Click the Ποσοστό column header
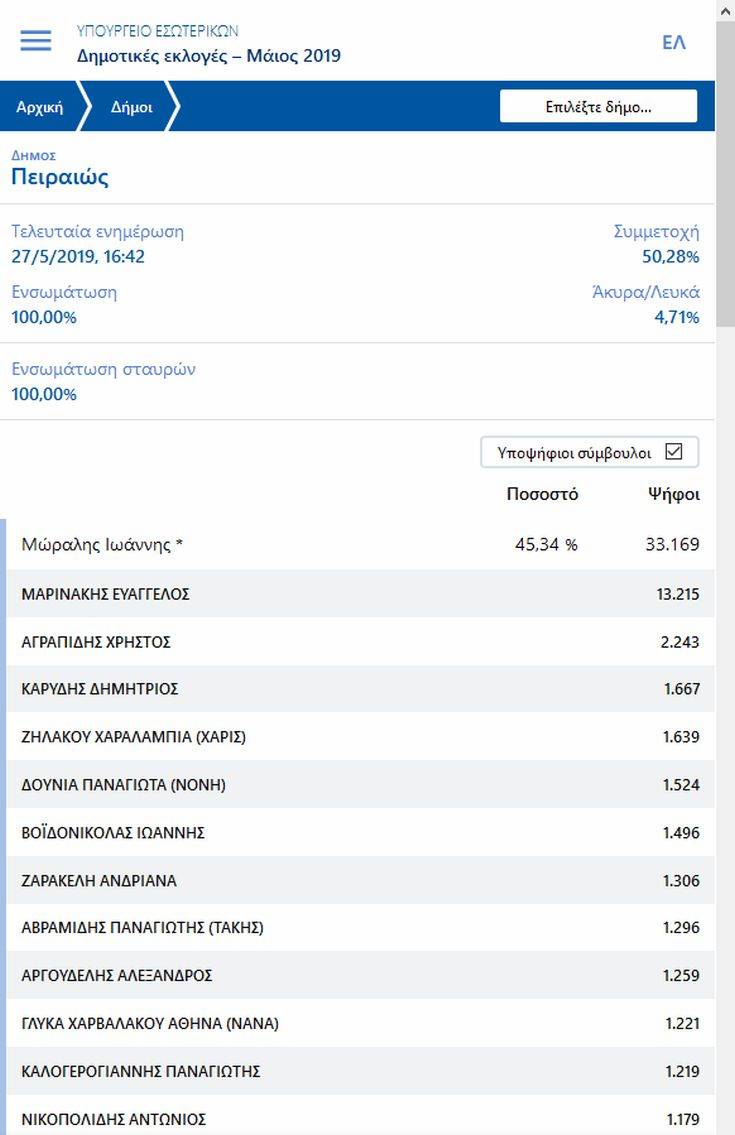This screenshot has height=1135, width=735. 542,494
